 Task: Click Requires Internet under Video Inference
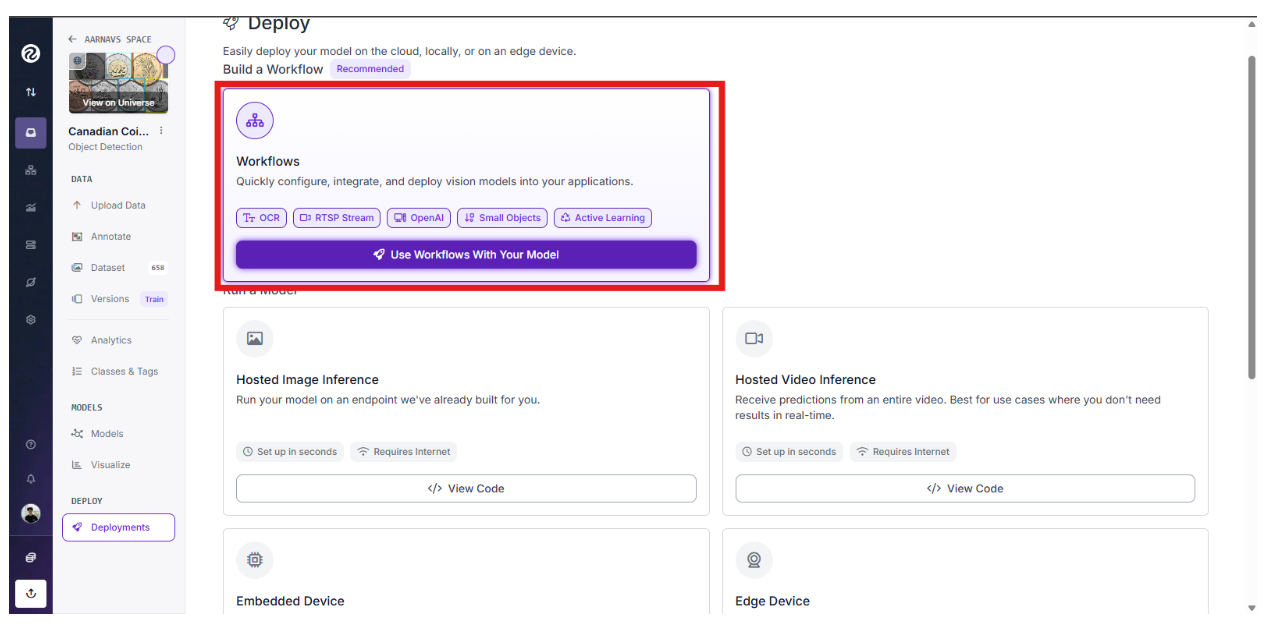coord(903,452)
